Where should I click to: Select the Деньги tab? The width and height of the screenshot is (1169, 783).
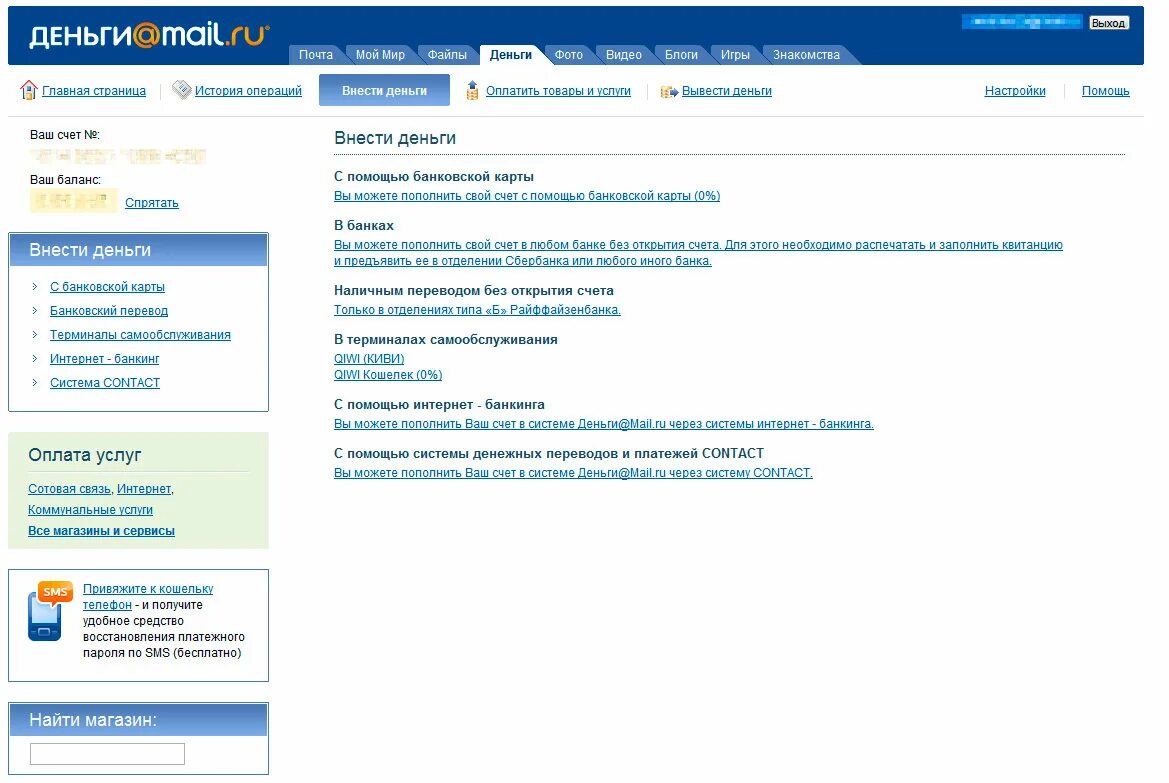coord(511,54)
